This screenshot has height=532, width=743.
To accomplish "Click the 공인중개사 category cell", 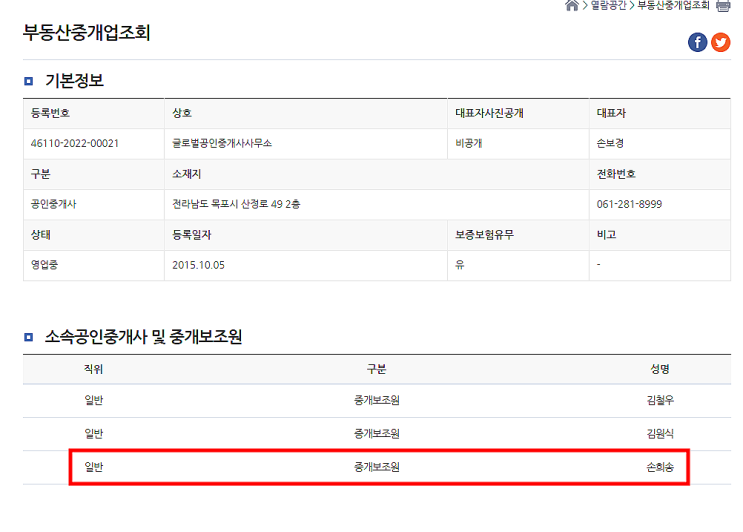I will (94, 204).
